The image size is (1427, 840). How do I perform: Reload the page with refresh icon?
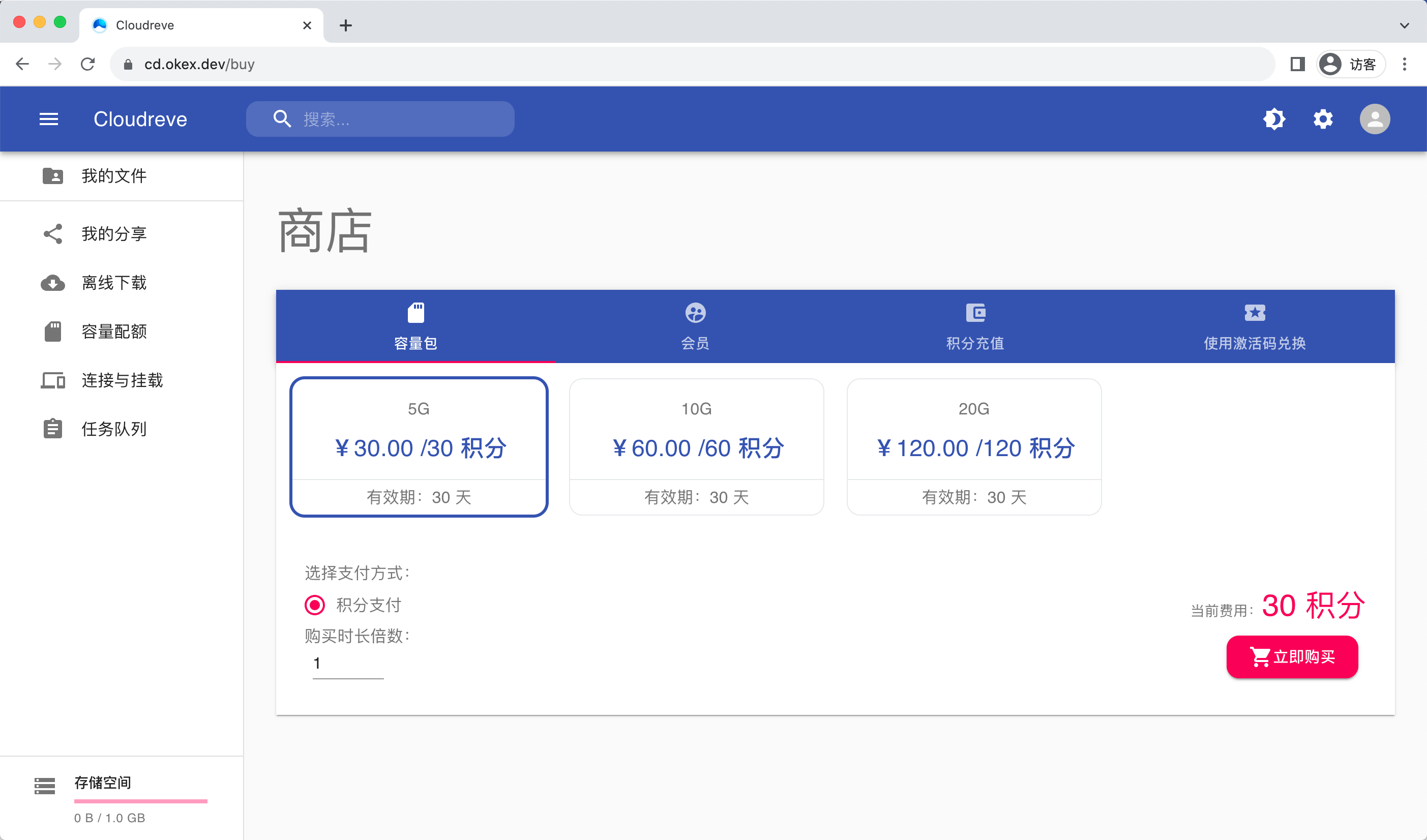coord(88,64)
